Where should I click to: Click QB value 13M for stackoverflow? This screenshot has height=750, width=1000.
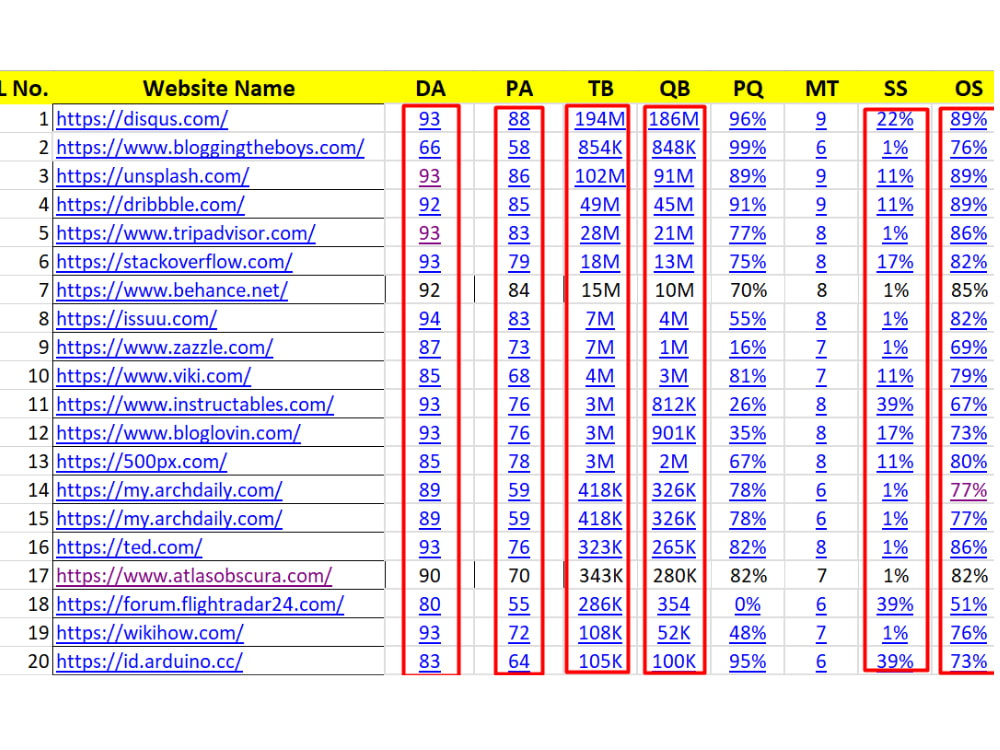[x=674, y=262]
